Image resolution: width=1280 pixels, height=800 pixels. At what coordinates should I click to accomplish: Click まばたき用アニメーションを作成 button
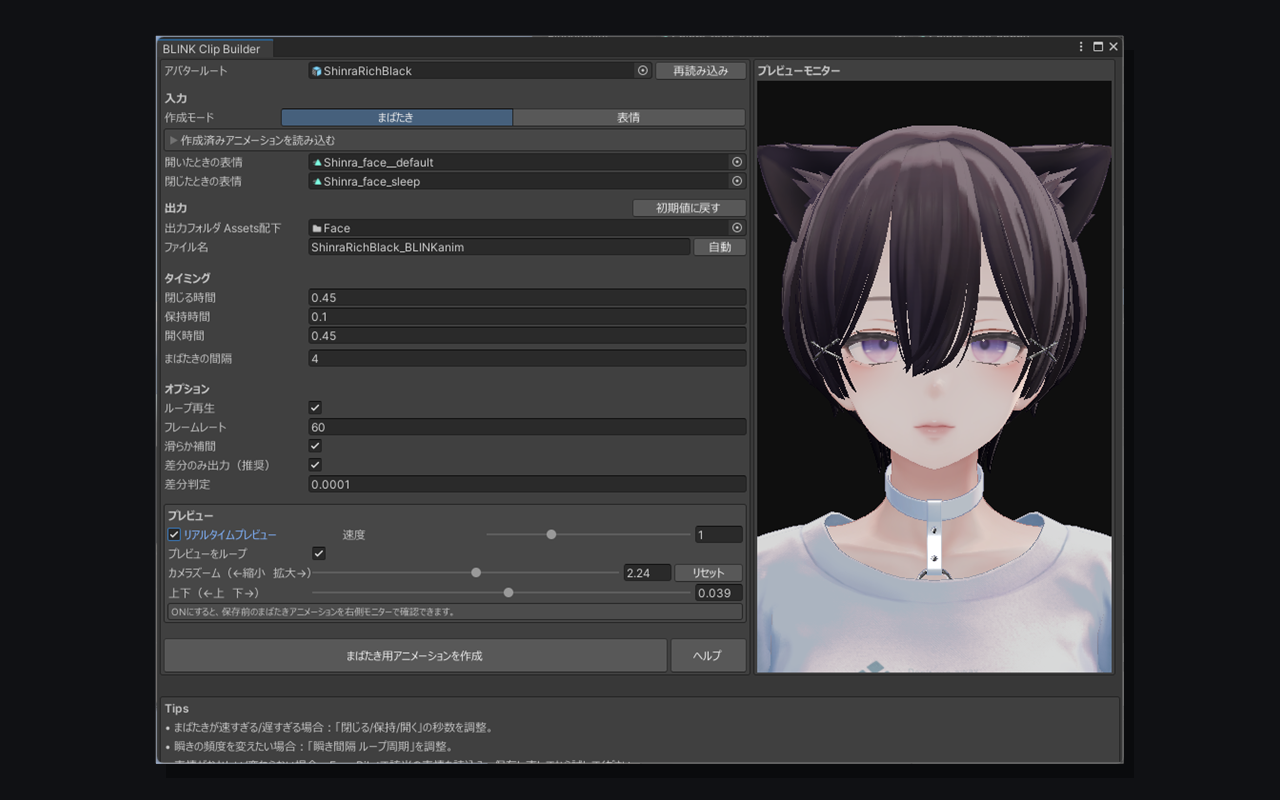click(415, 656)
